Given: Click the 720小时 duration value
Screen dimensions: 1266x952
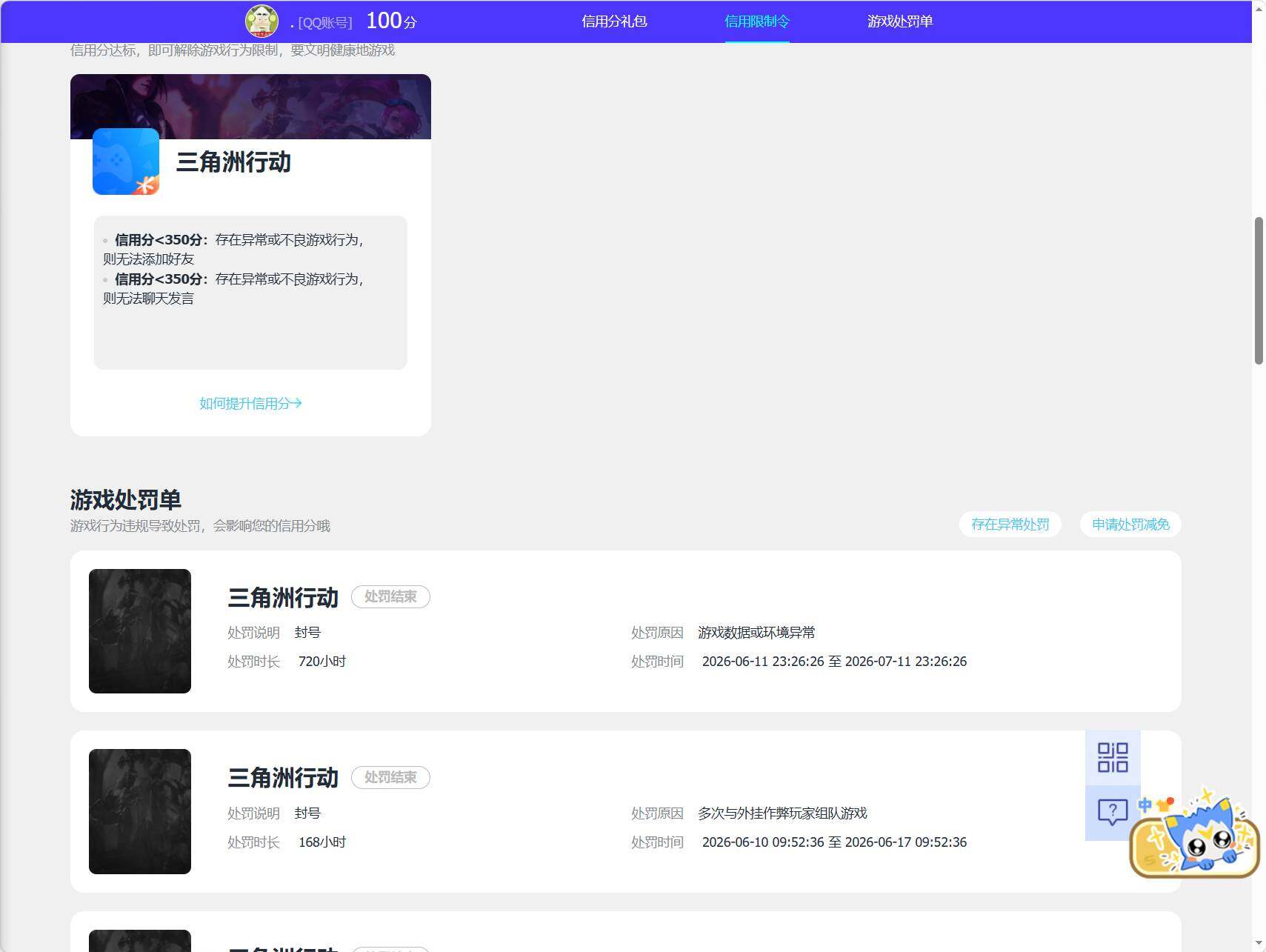Looking at the screenshot, I should (x=322, y=662).
